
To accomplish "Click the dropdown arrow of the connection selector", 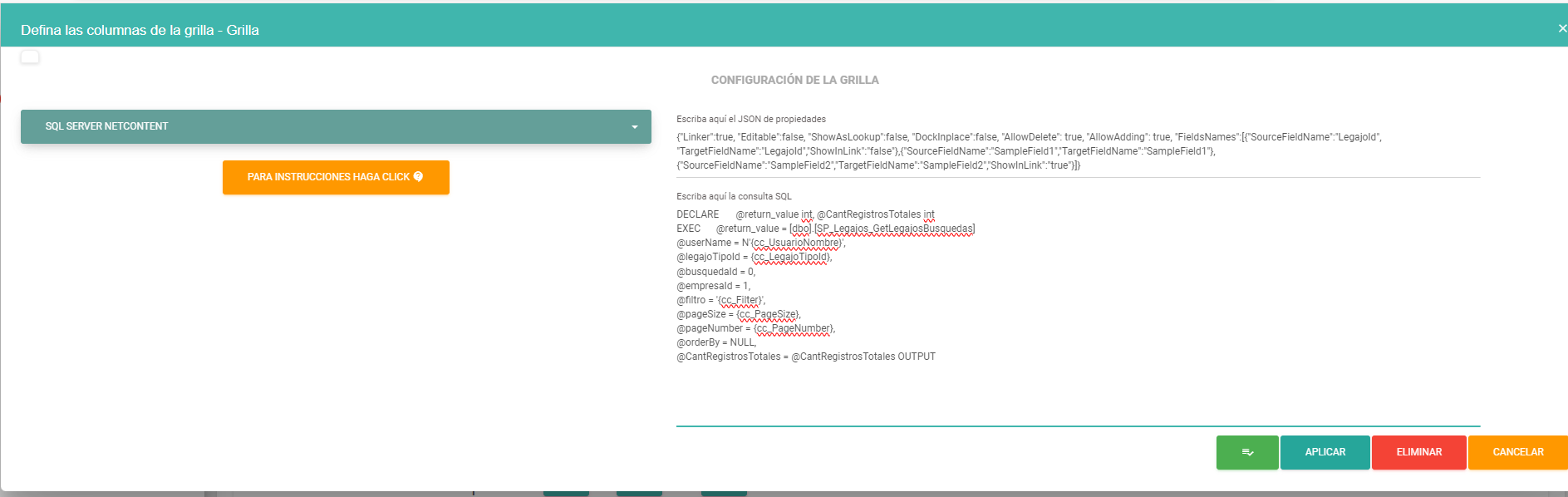I will coord(635,127).
